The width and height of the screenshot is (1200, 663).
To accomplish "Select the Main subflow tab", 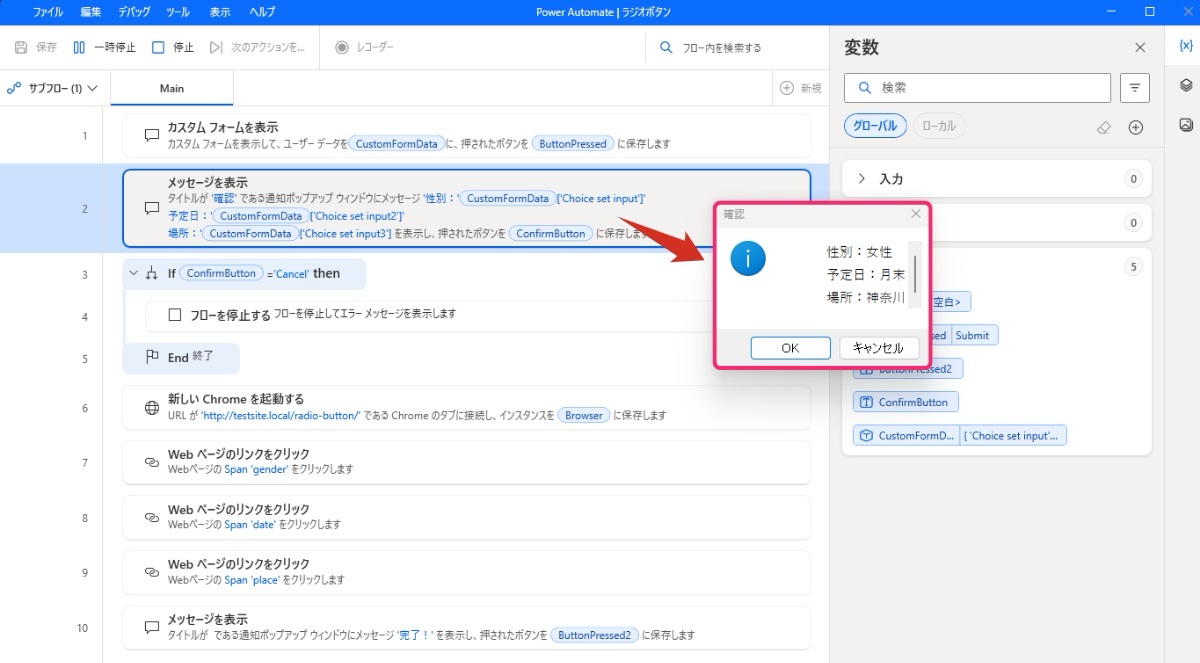I will pos(172,88).
